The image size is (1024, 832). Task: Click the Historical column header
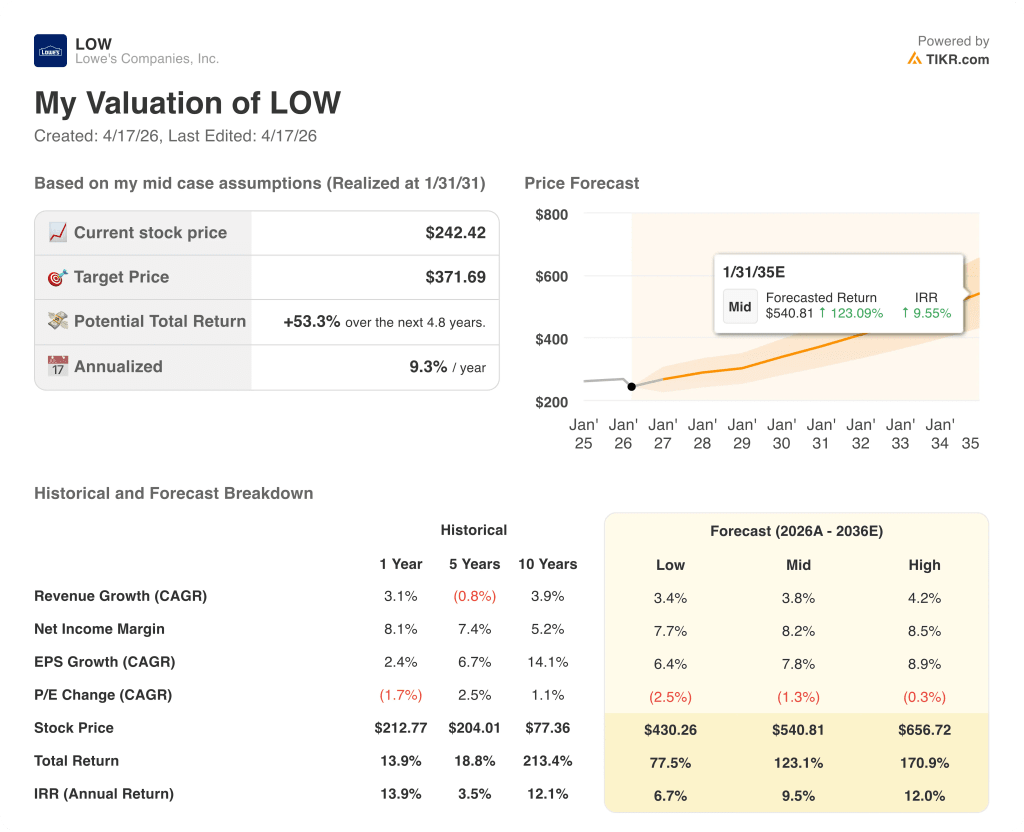click(x=474, y=530)
